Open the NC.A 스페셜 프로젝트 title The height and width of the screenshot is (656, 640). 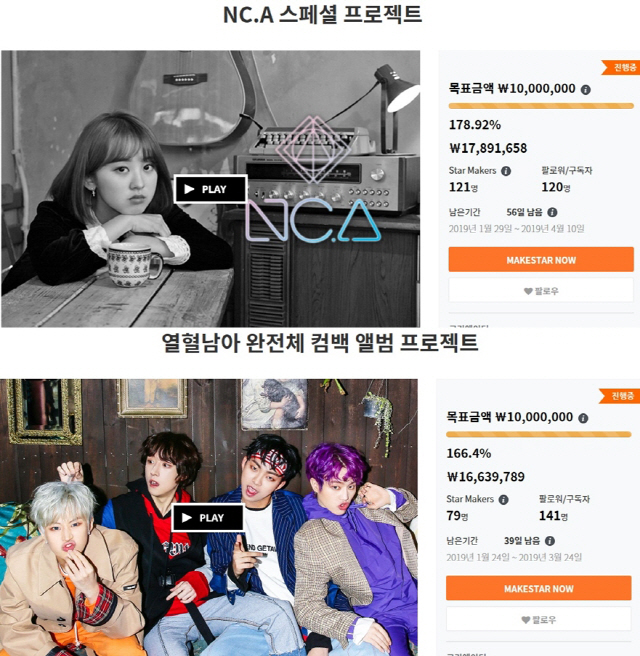[322, 14]
